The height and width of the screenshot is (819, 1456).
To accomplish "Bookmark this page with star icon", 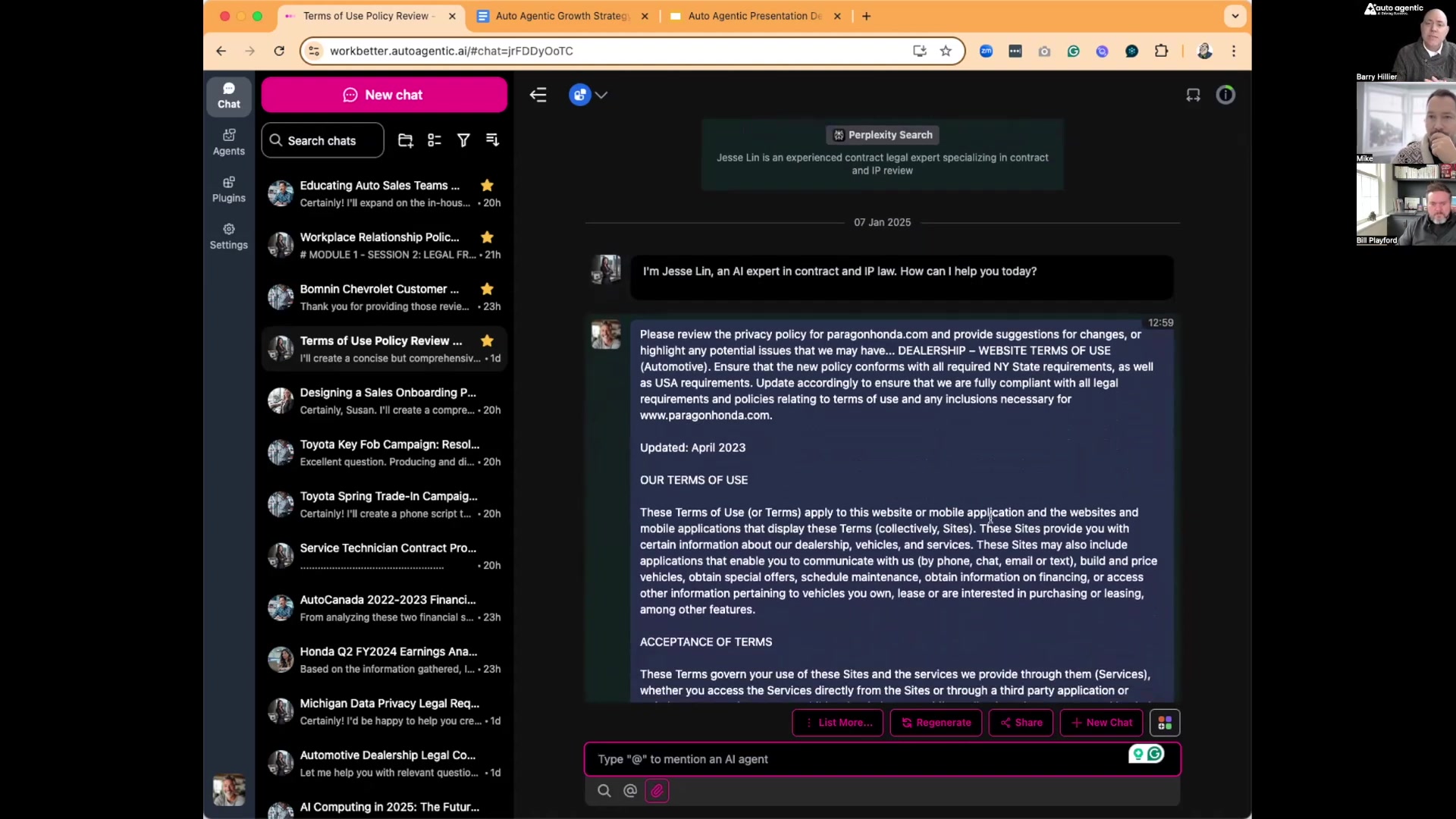I will pos(946,51).
